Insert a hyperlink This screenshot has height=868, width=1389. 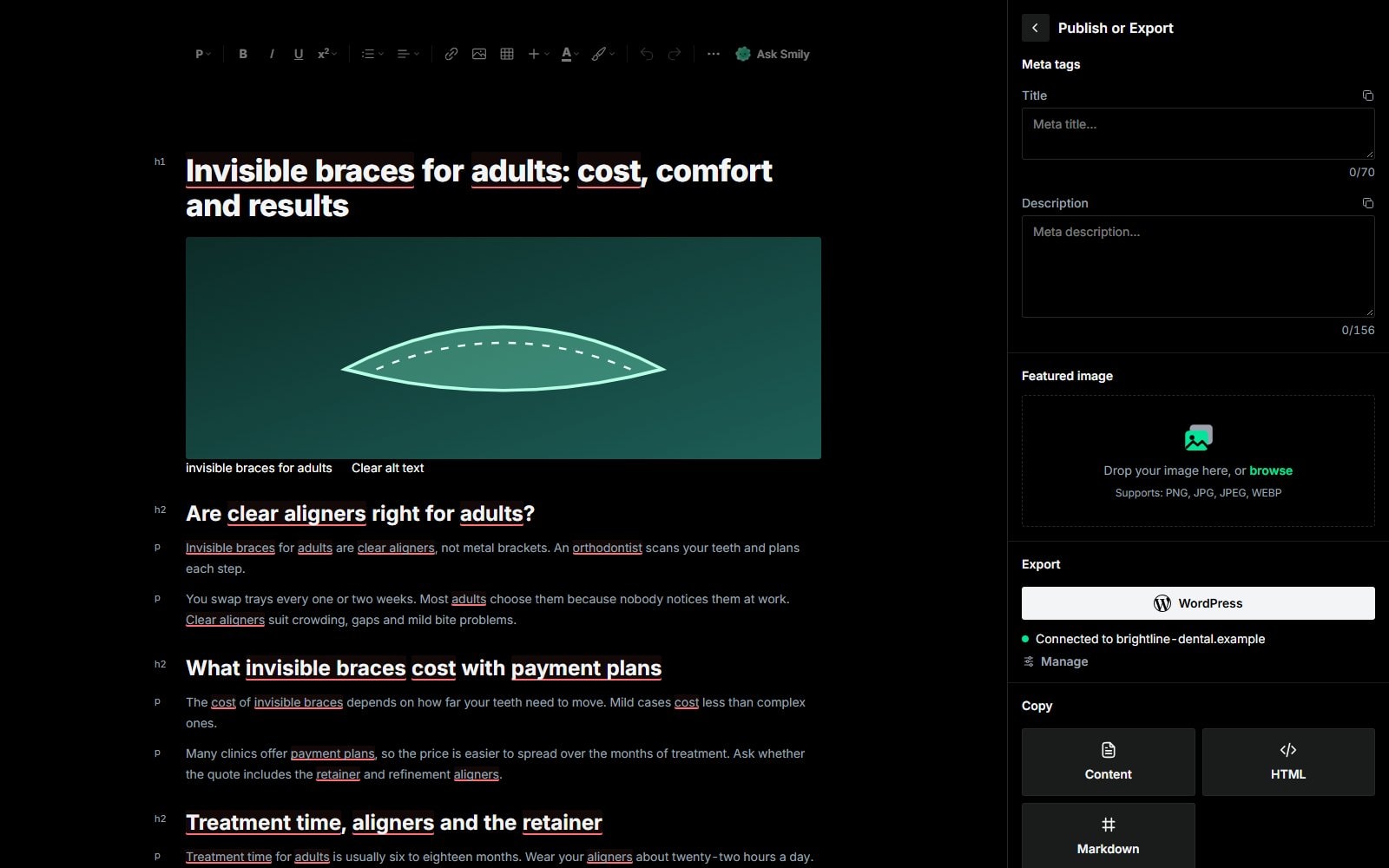click(451, 54)
